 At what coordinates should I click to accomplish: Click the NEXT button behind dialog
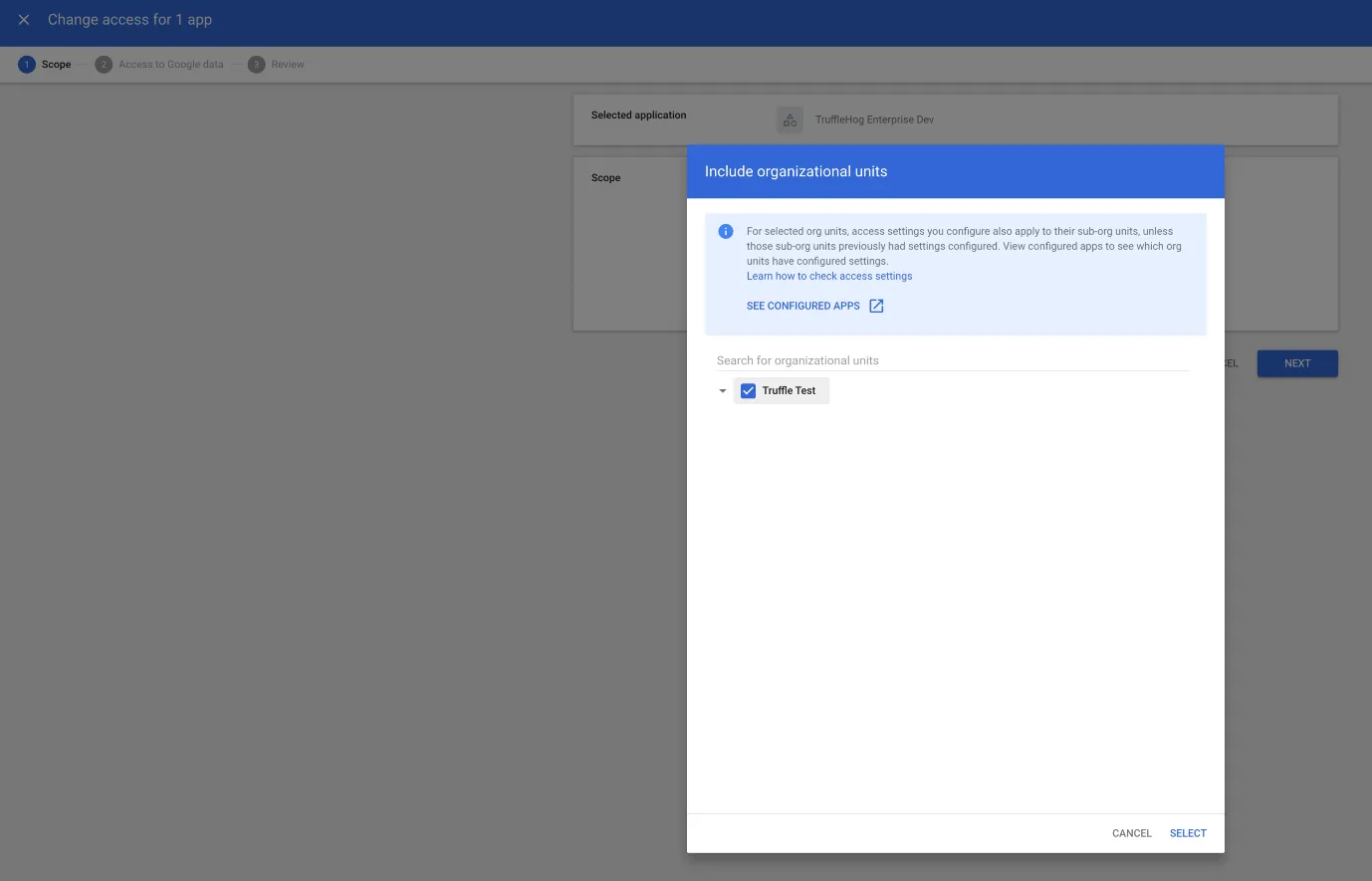click(x=1297, y=363)
